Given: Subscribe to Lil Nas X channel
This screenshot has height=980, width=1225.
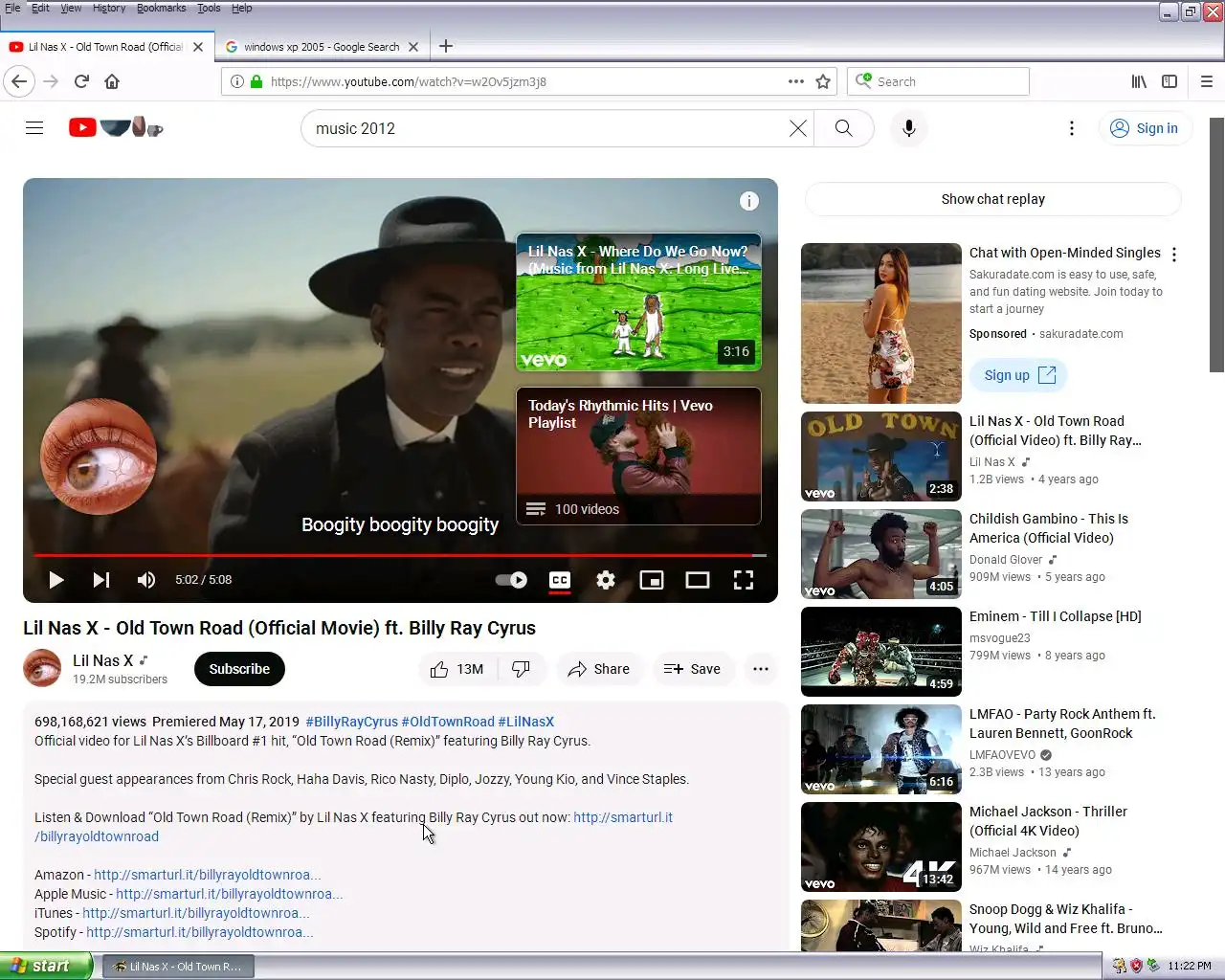Looking at the screenshot, I should pos(239,669).
